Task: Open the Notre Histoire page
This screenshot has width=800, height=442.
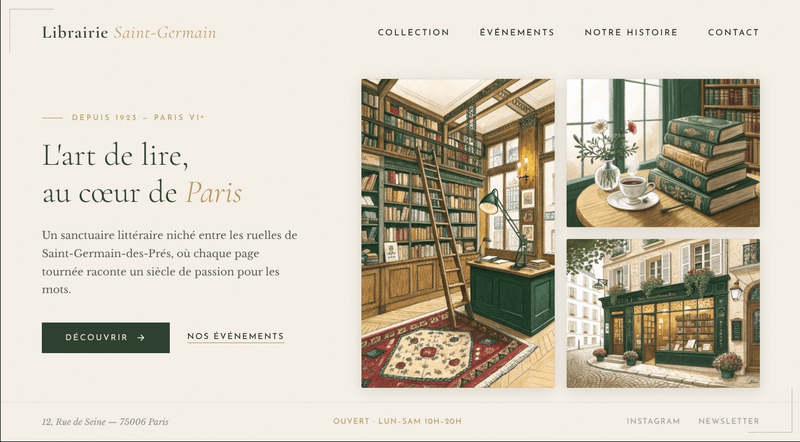Action: click(x=631, y=32)
